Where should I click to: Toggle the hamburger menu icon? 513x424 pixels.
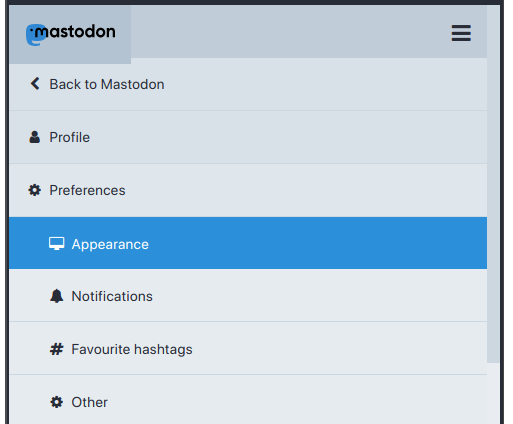coord(461,33)
